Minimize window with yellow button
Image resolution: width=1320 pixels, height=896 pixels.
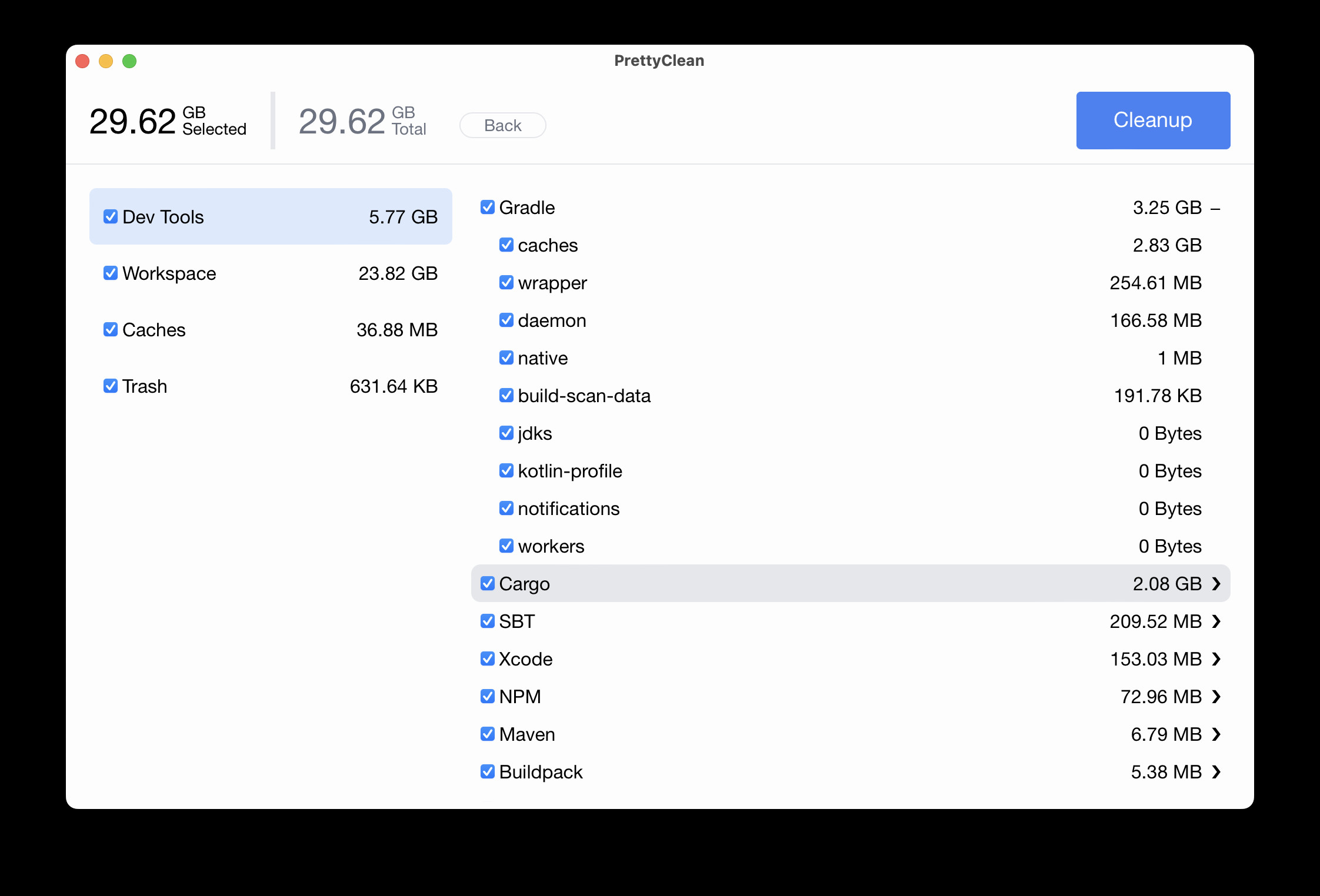(106, 61)
